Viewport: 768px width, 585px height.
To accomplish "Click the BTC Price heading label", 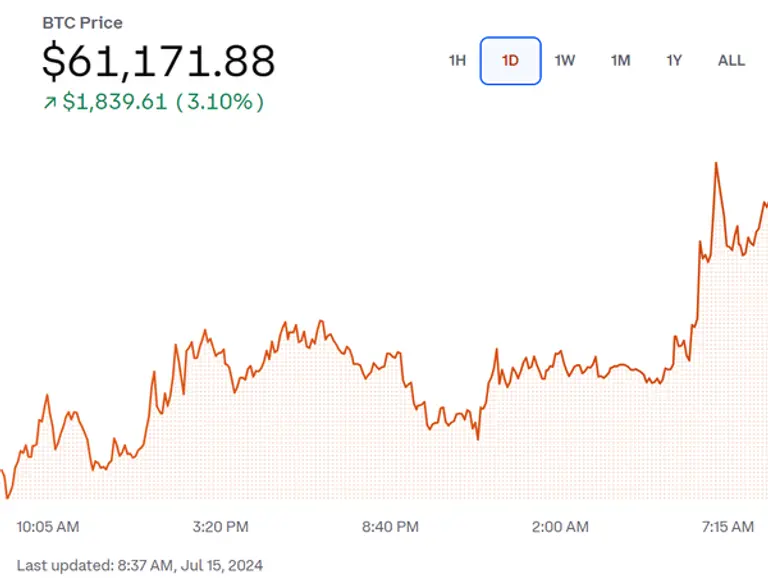I will point(82,23).
